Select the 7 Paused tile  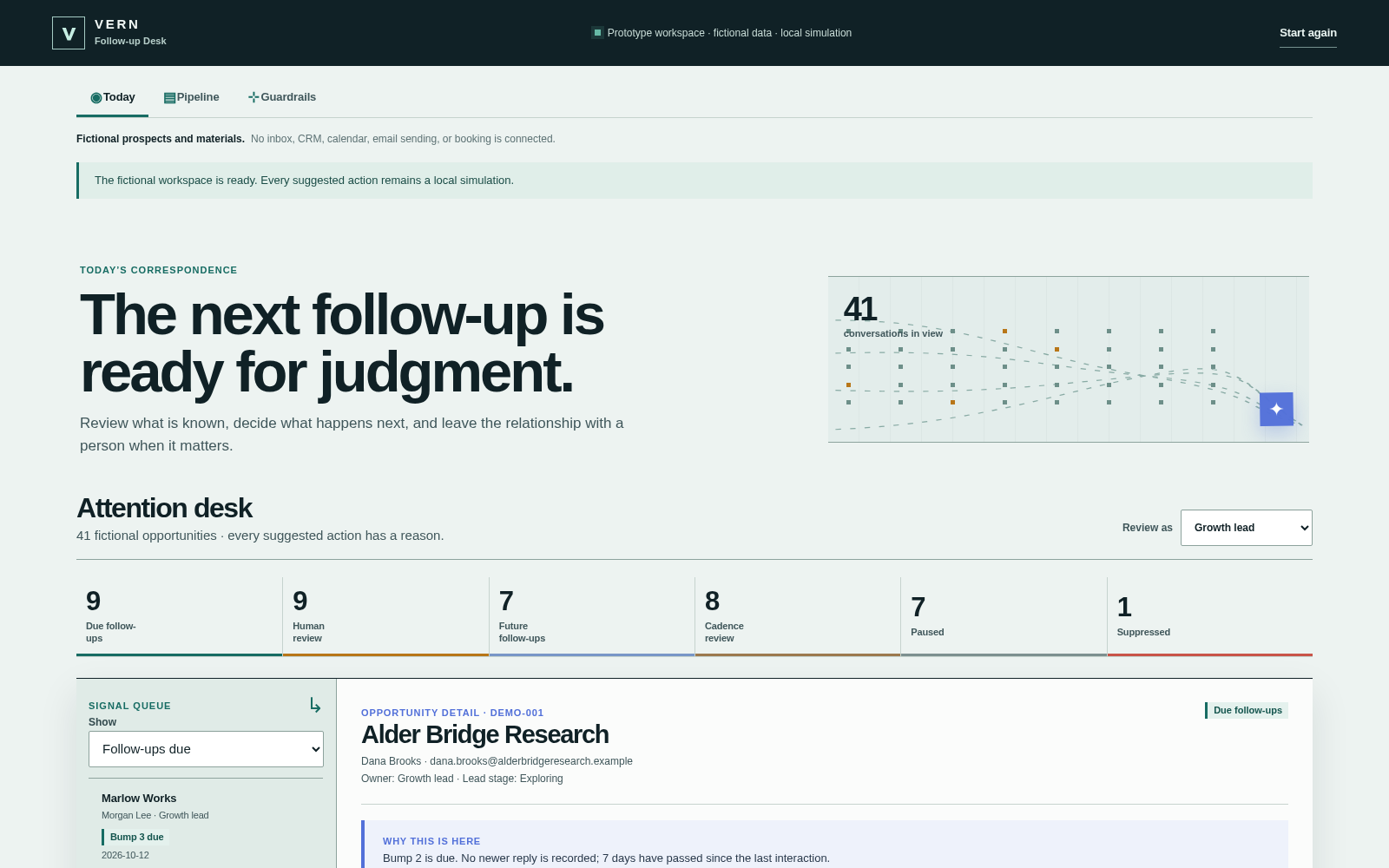(x=1004, y=617)
